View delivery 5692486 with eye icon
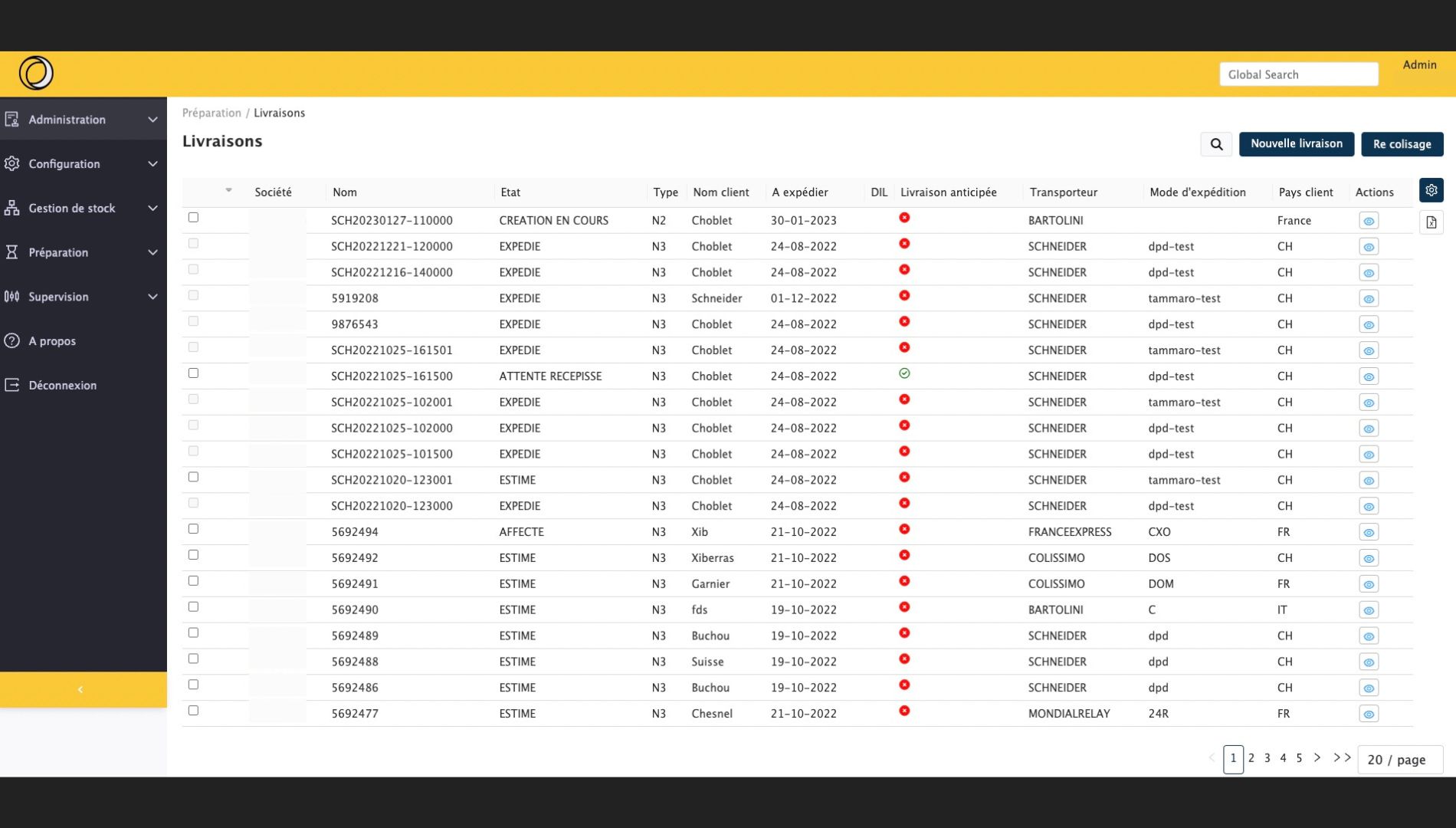This screenshot has width=1456, height=828. pos(1369,688)
